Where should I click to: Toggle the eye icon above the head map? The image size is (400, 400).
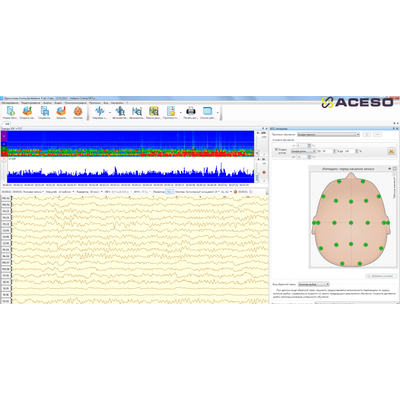pyautogui.click(x=390, y=169)
